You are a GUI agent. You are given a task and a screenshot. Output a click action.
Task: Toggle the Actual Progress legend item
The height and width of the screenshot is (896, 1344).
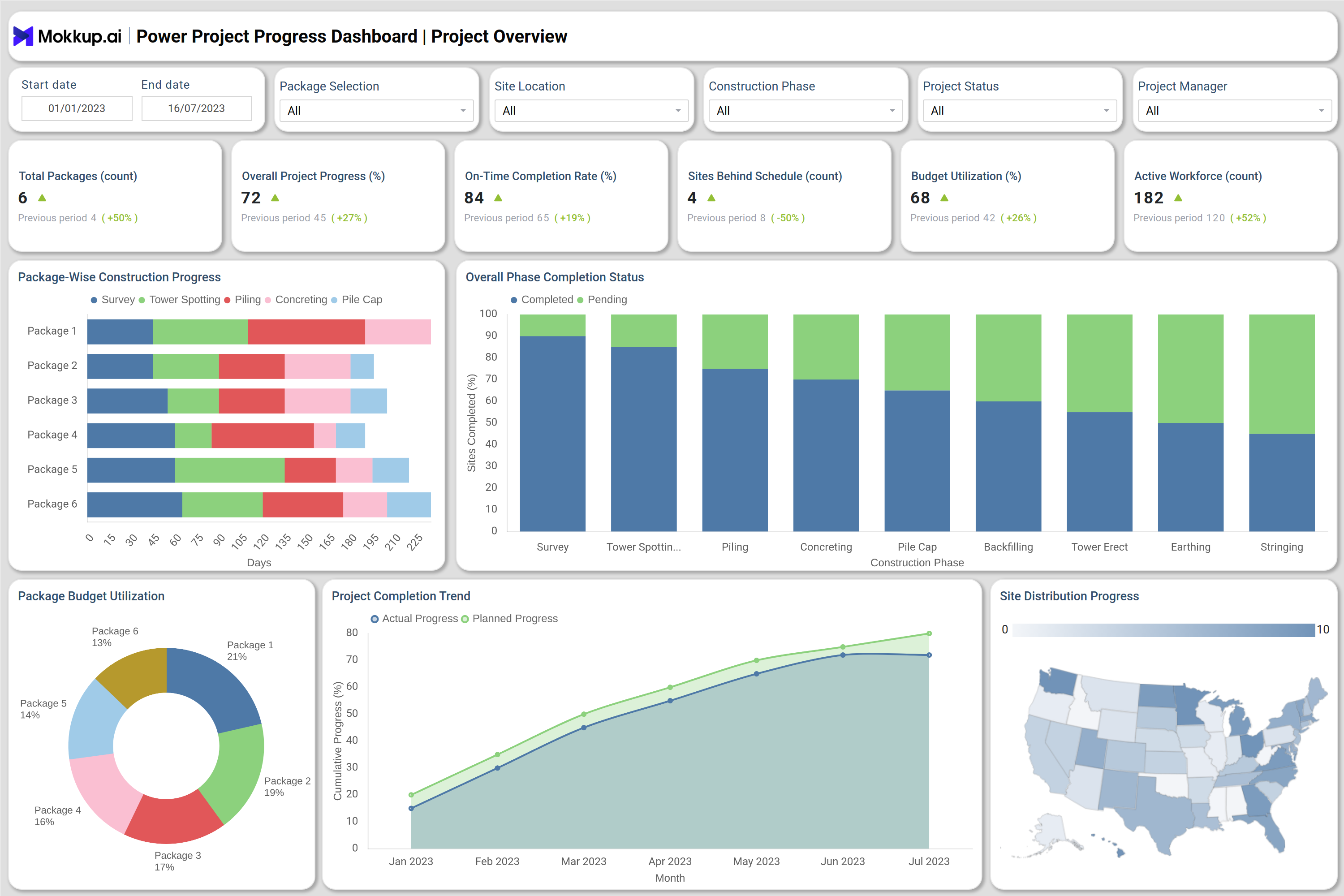coord(414,618)
